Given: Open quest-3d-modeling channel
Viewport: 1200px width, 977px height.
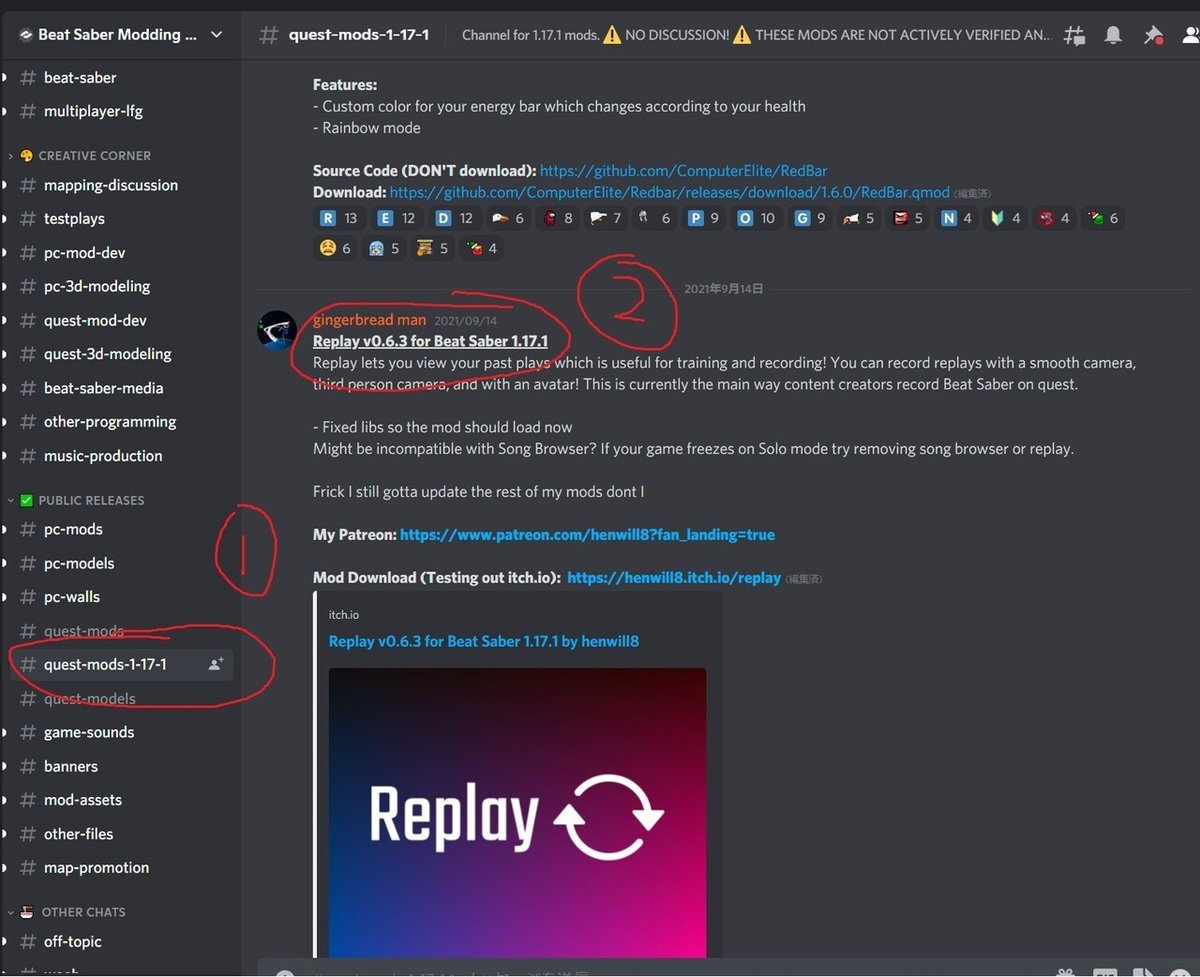Looking at the screenshot, I should (121, 354).
